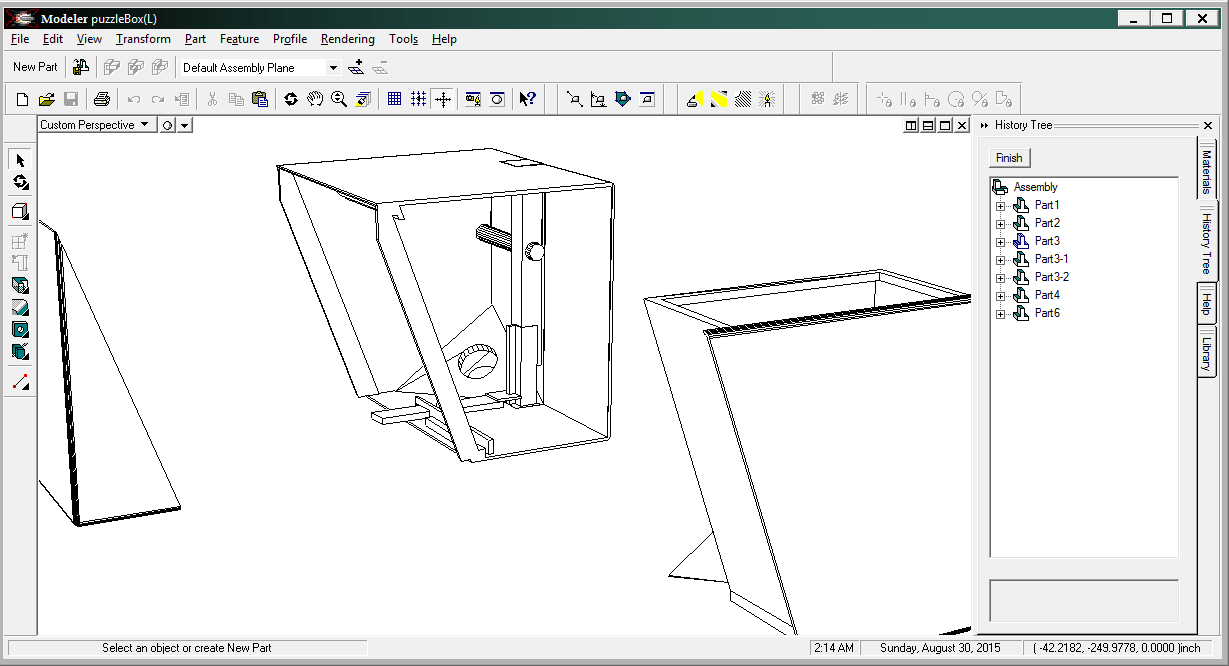Choose the selection arrow tool in left toolbar
1229x666 pixels.
pos(20,160)
